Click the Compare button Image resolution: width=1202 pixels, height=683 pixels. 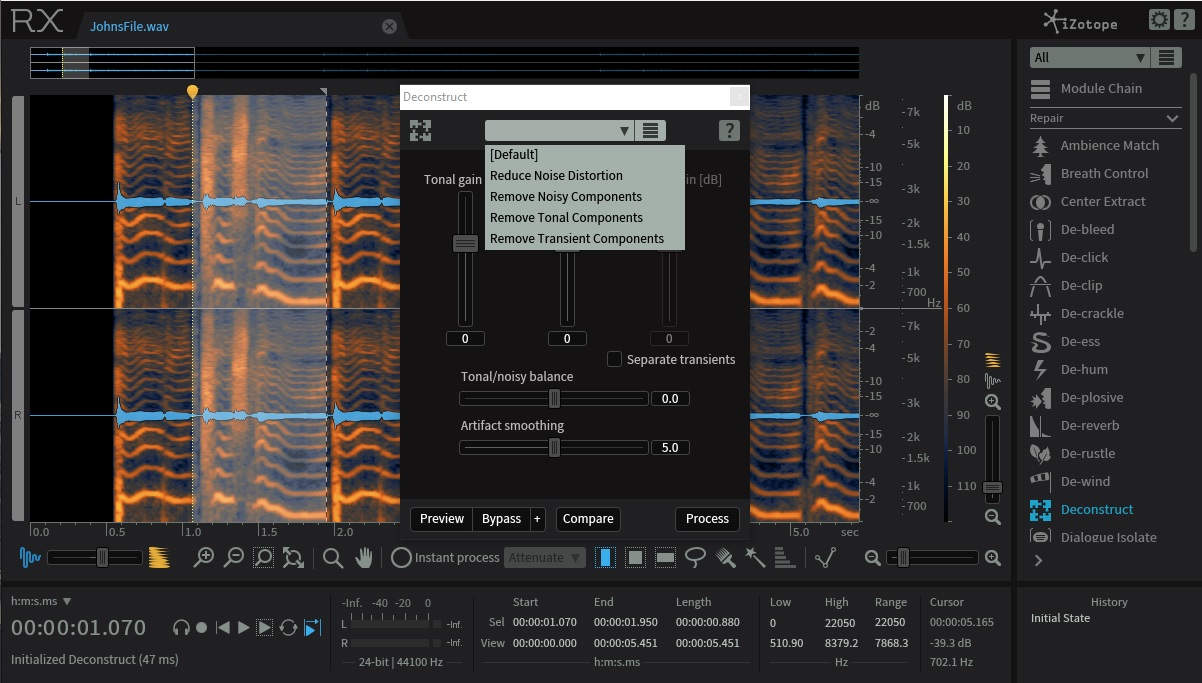coord(588,519)
